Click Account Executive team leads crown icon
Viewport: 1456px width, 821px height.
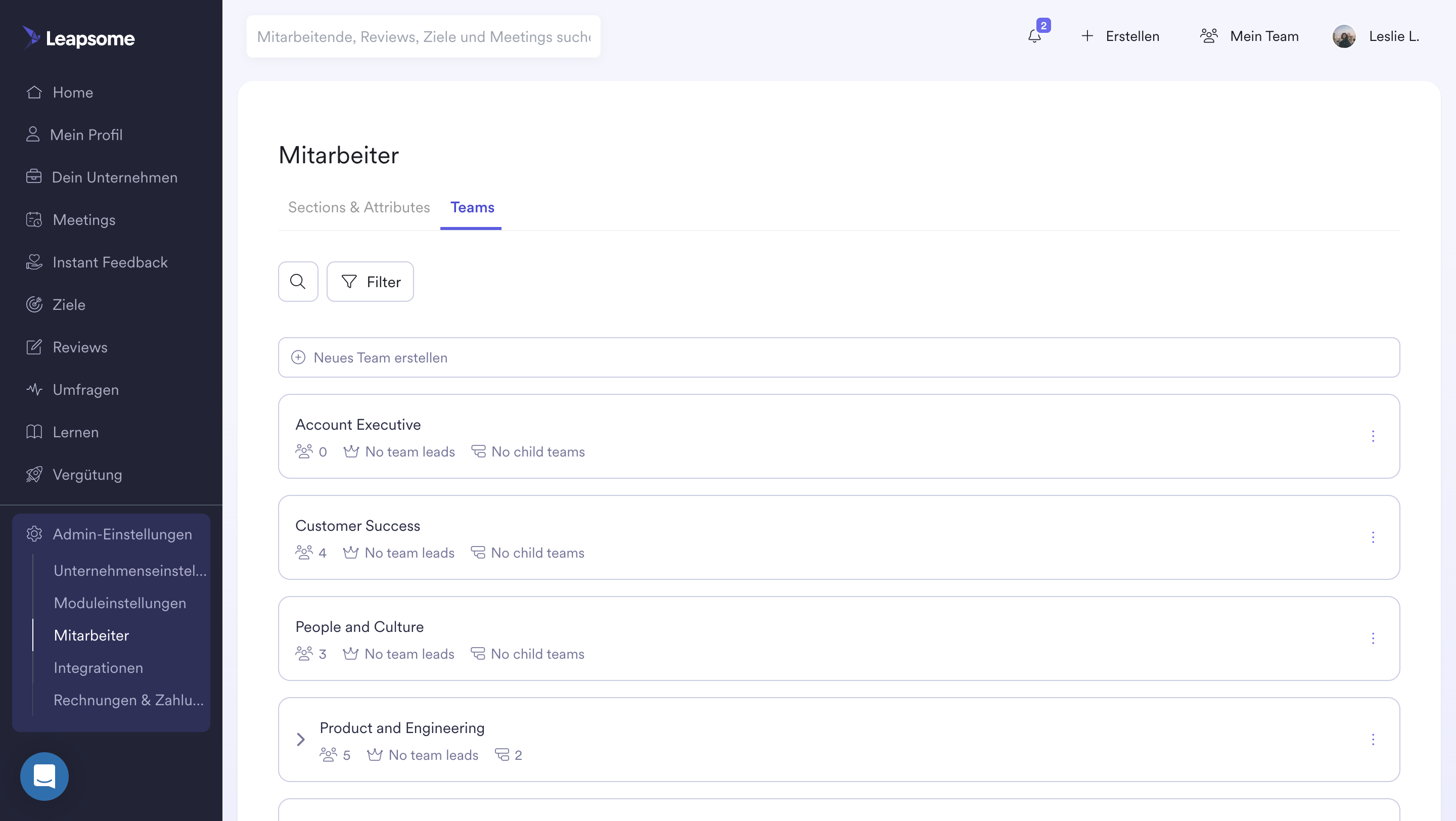tap(351, 451)
